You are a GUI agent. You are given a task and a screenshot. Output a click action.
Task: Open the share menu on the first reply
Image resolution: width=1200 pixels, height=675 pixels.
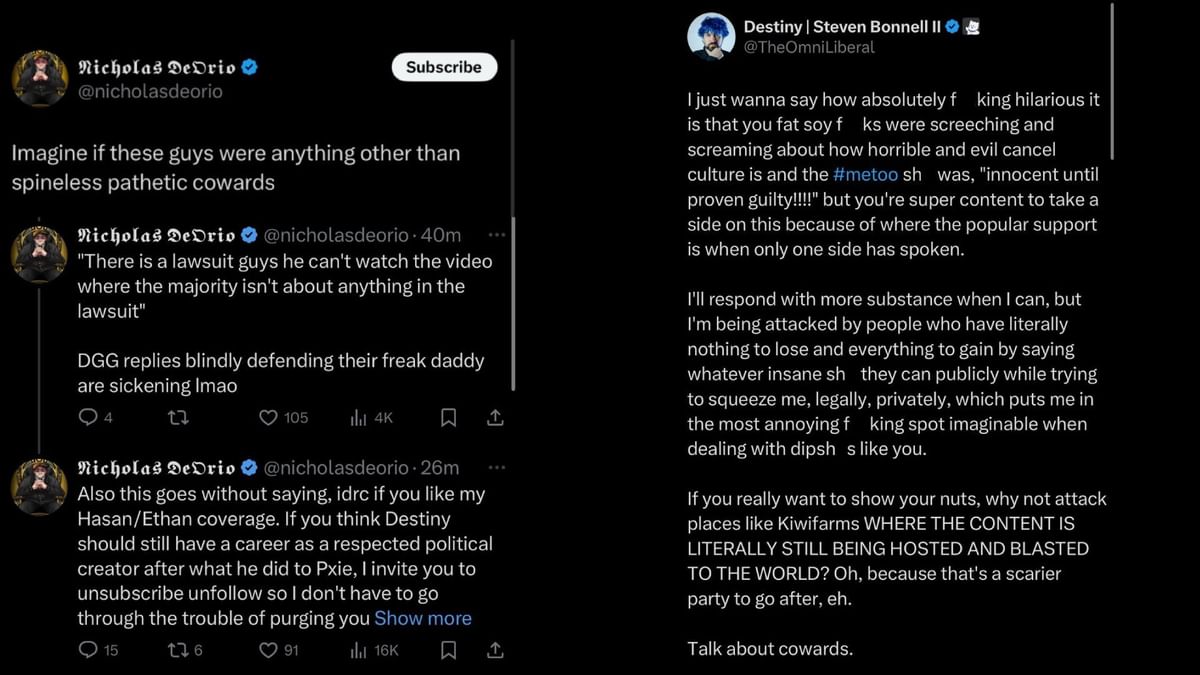pyautogui.click(x=494, y=418)
